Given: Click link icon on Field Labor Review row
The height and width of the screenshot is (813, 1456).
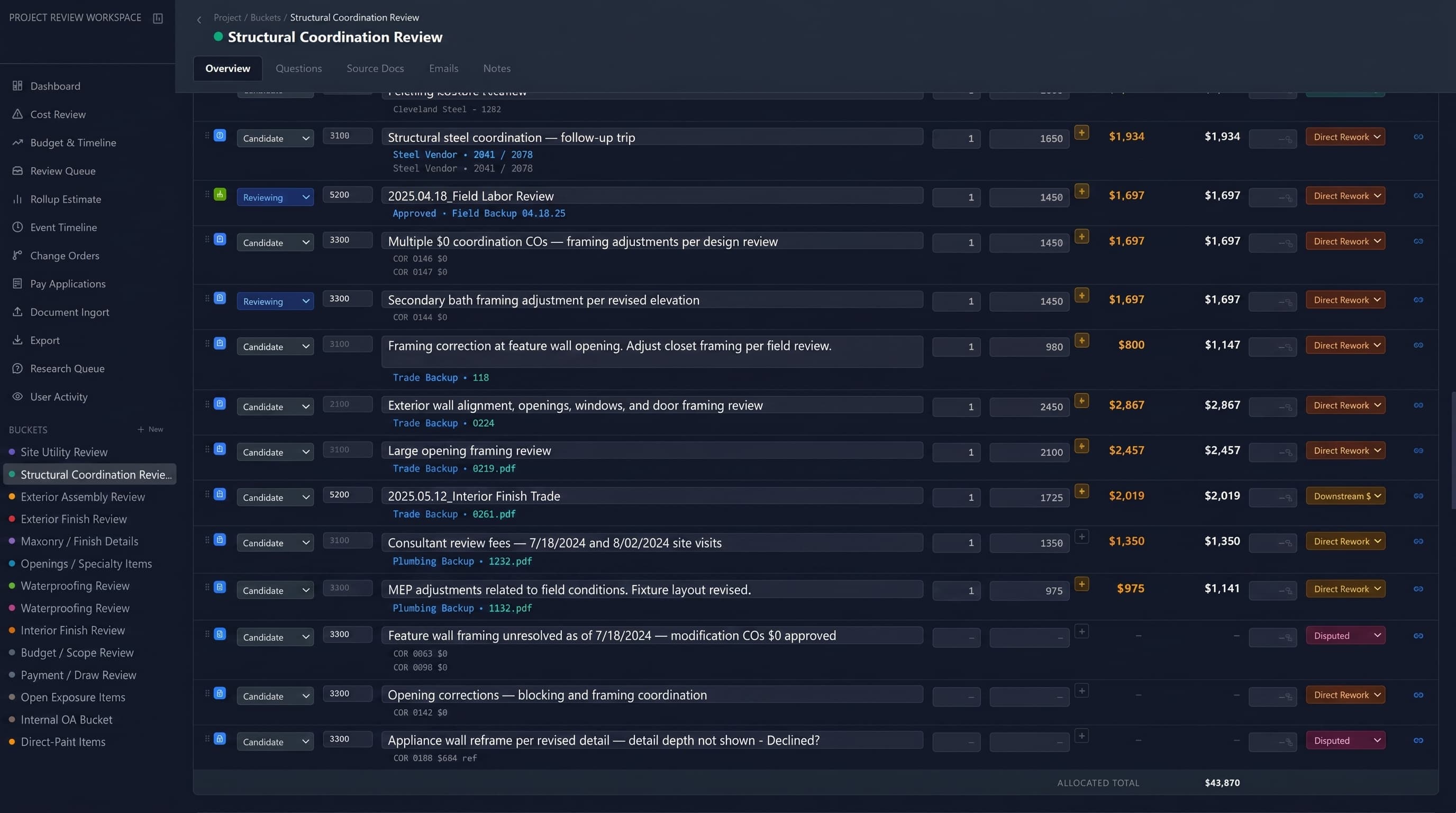Looking at the screenshot, I should (1418, 196).
